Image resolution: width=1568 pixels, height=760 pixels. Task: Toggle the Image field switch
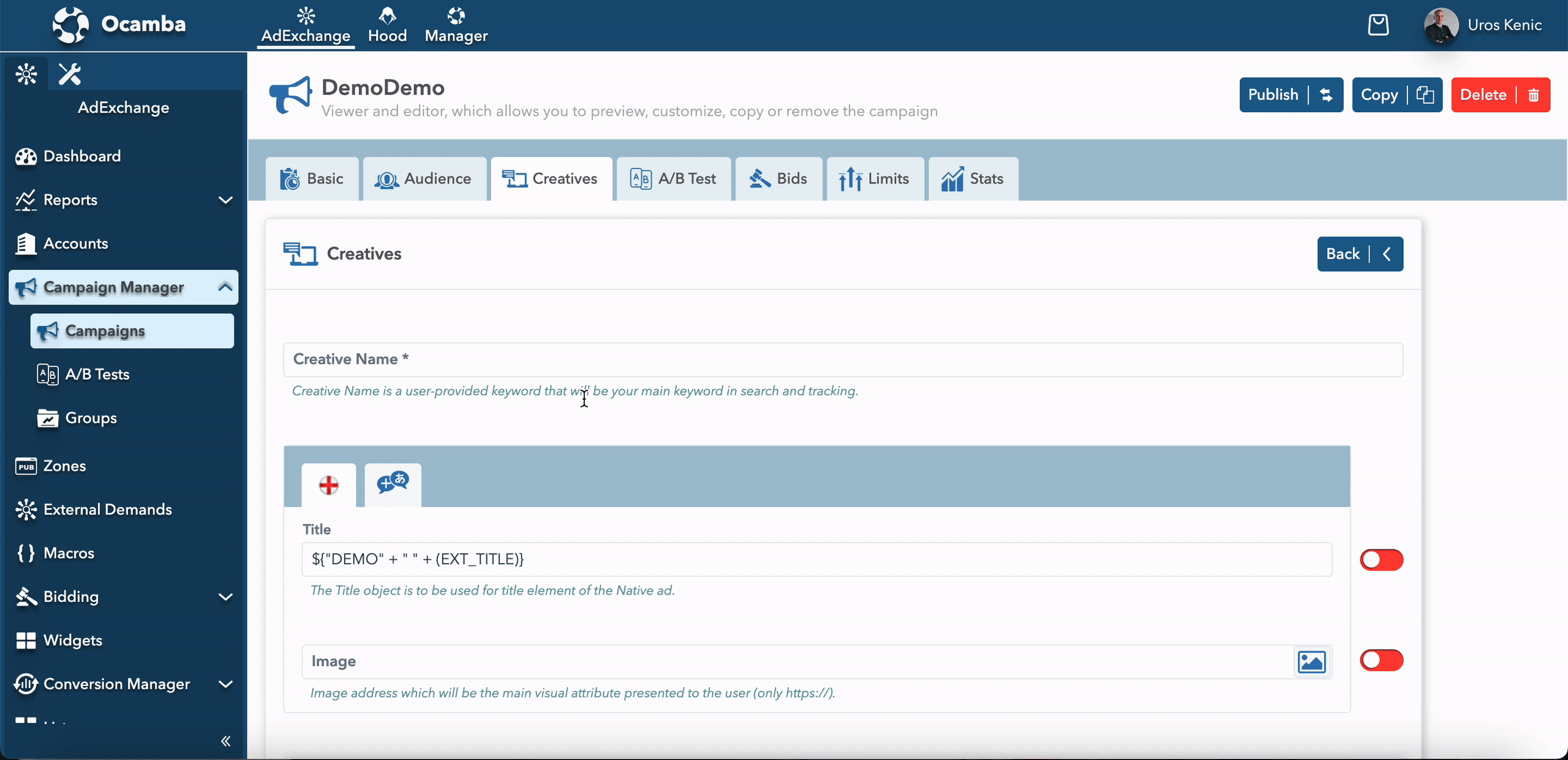[x=1381, y=660]
